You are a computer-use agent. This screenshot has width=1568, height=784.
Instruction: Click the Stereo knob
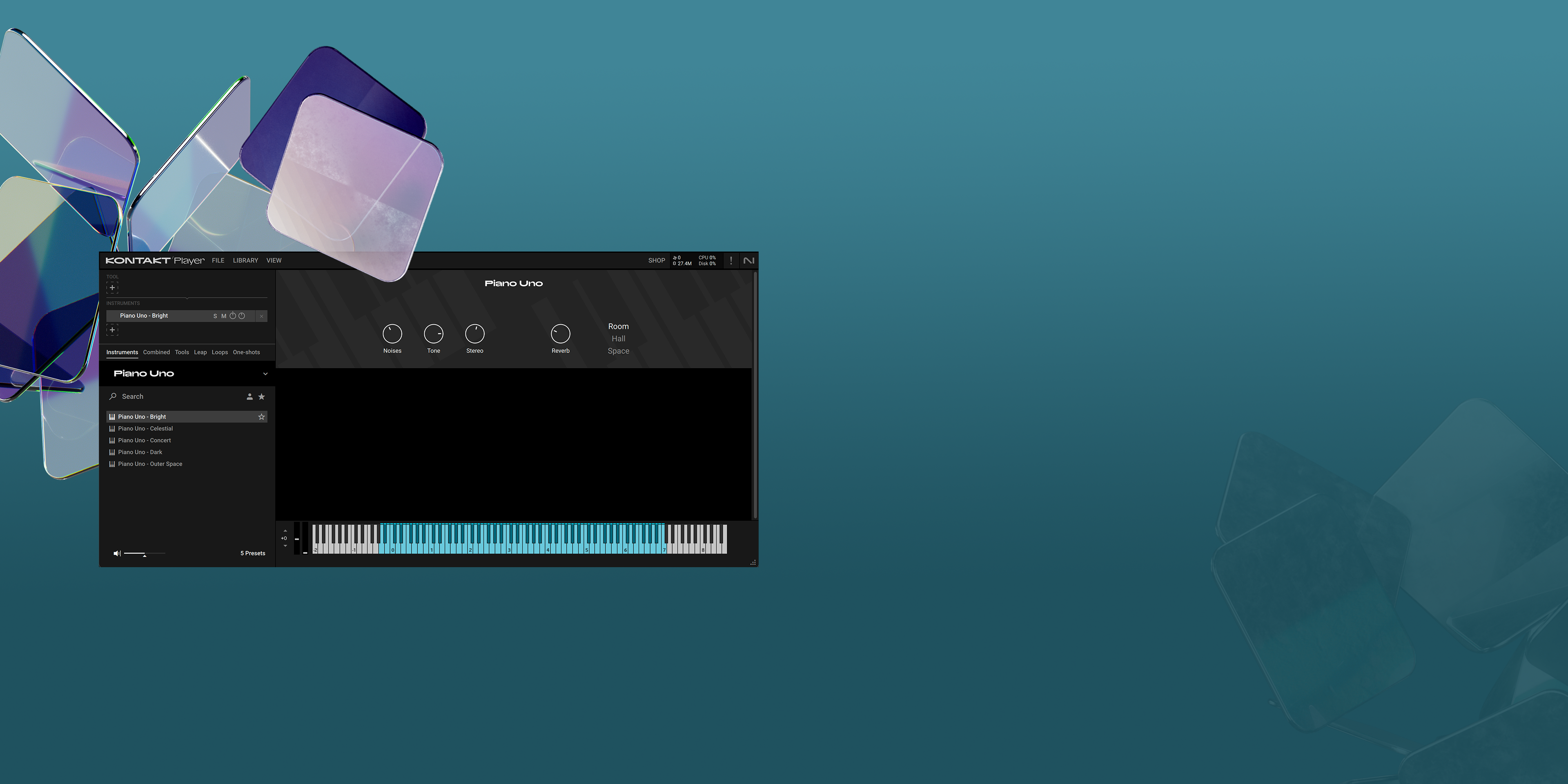[x=475, y=334]
